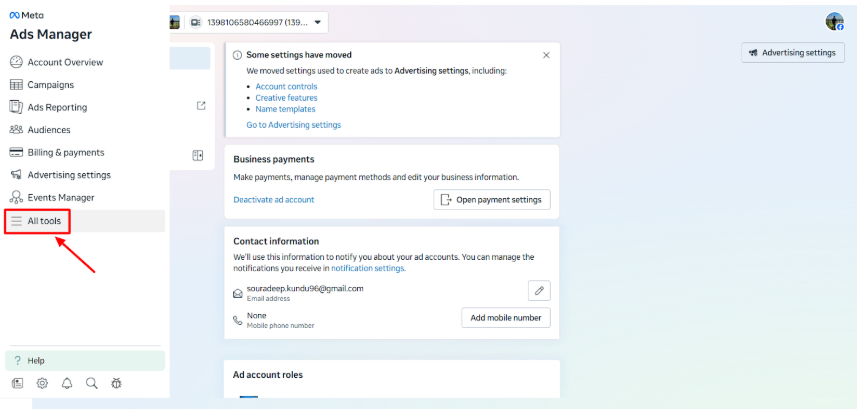Click the notifications bell icon

click(67, 383)
